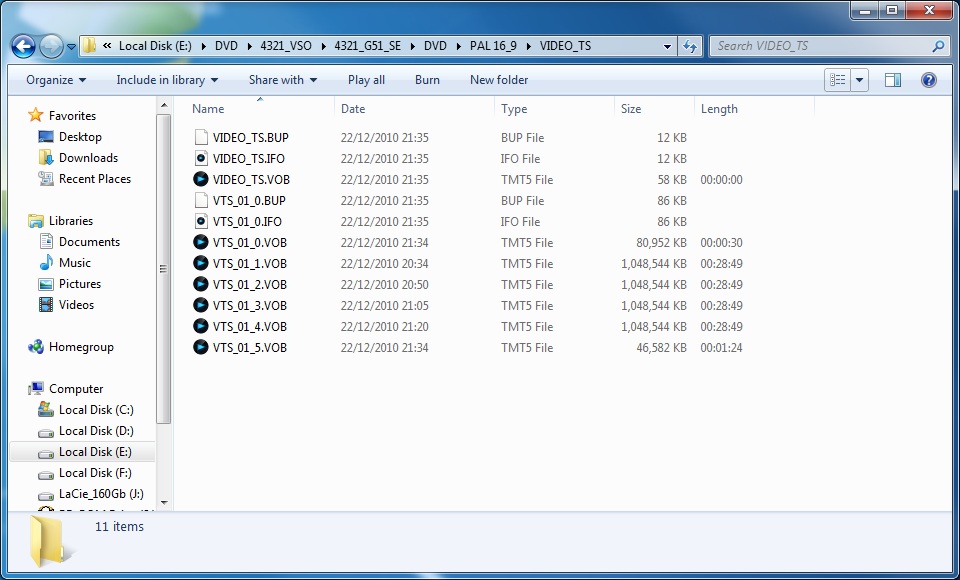Click Local Disk (E:) in address breadcrumb
This screenshot has height=580, width=960.
[x=155, y=46]
